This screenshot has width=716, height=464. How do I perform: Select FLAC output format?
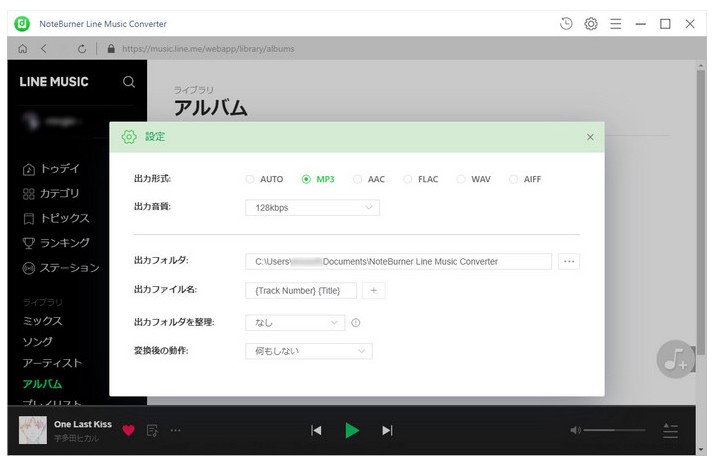[x=421, y=179]
